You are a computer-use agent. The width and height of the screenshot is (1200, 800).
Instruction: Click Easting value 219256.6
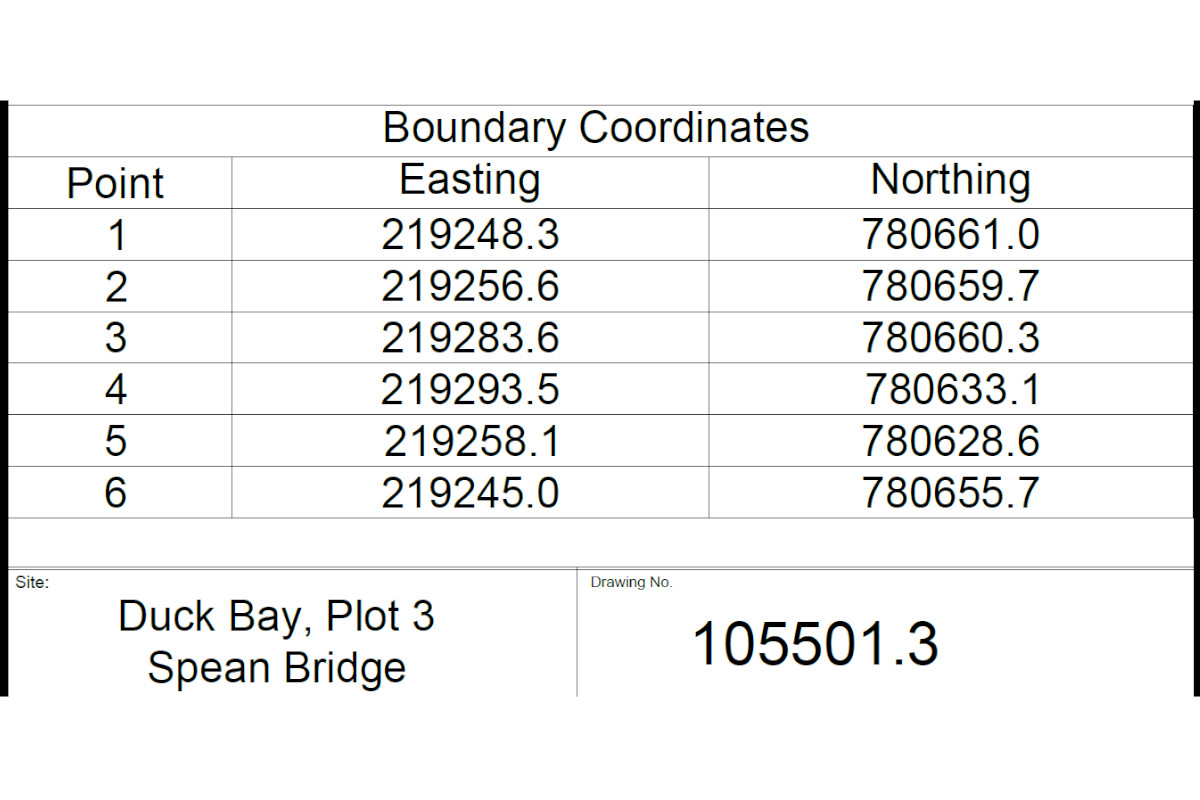(x=470, y=288)
